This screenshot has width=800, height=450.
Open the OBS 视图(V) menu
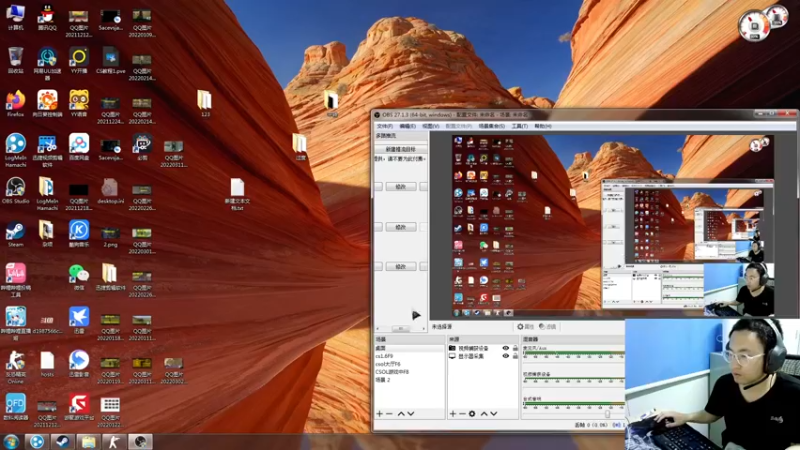pos(431,126)
